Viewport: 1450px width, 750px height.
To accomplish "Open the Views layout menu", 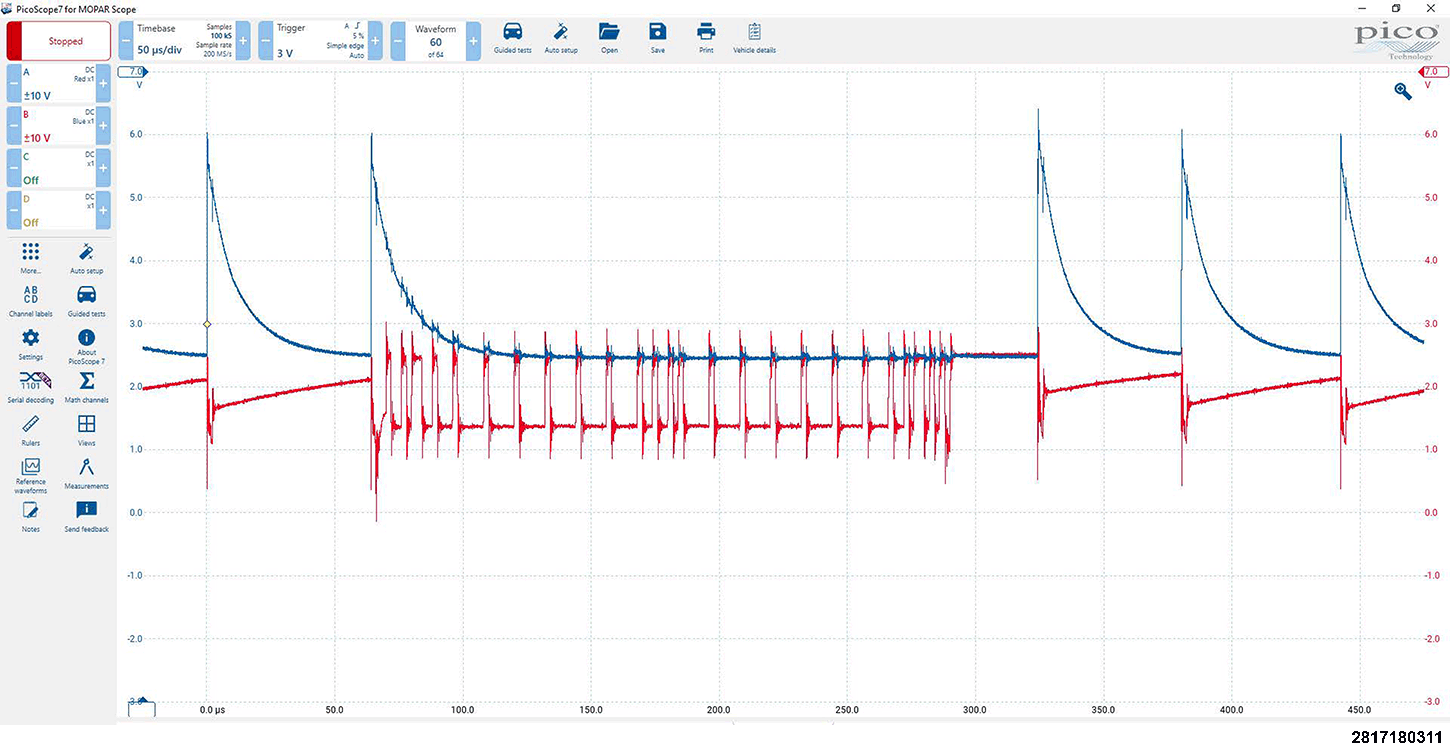I will coord(87,430).
